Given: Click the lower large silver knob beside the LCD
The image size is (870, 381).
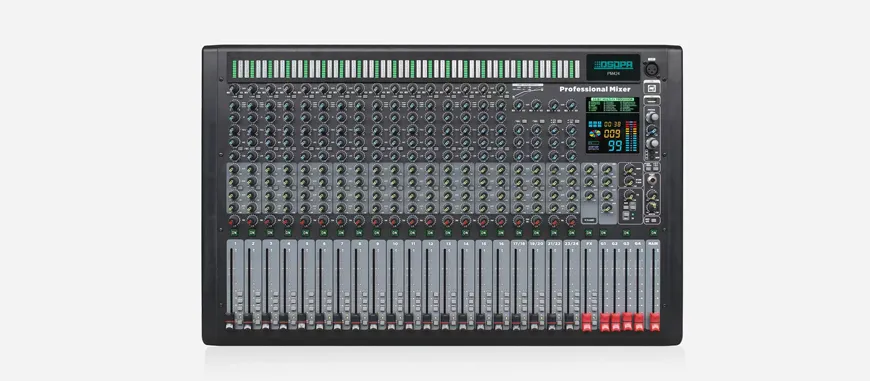Looking at the screenshot, I should [653, 143].
